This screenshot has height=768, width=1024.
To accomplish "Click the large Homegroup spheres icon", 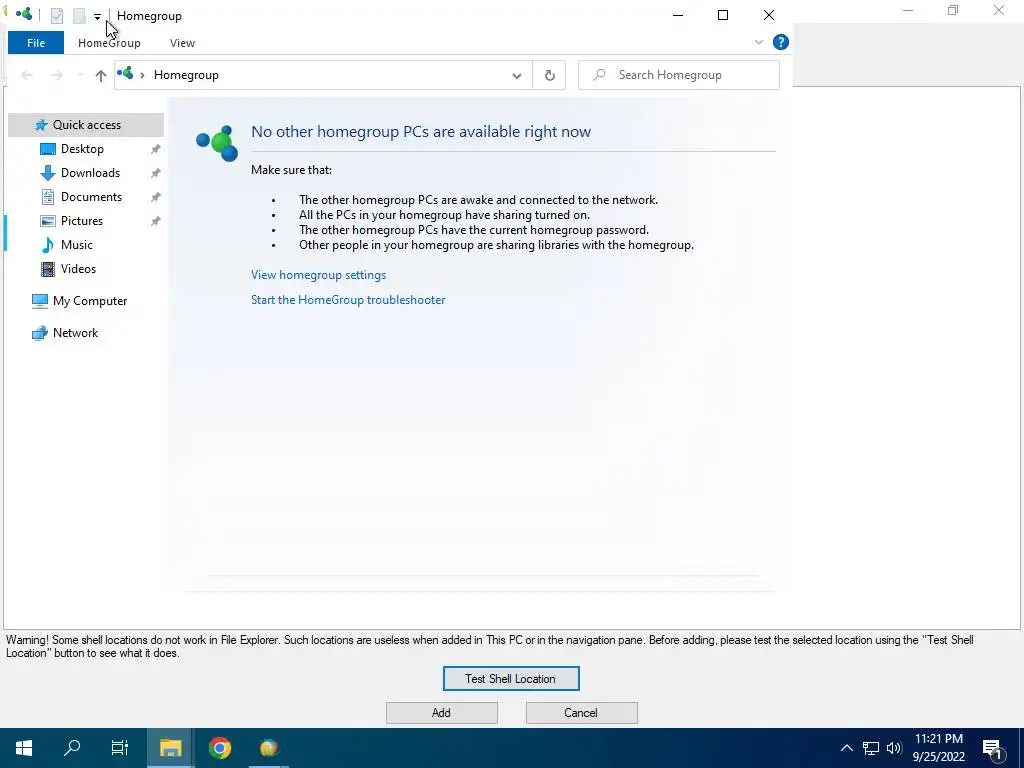I will pyautogui.click(x=217, y=143).
